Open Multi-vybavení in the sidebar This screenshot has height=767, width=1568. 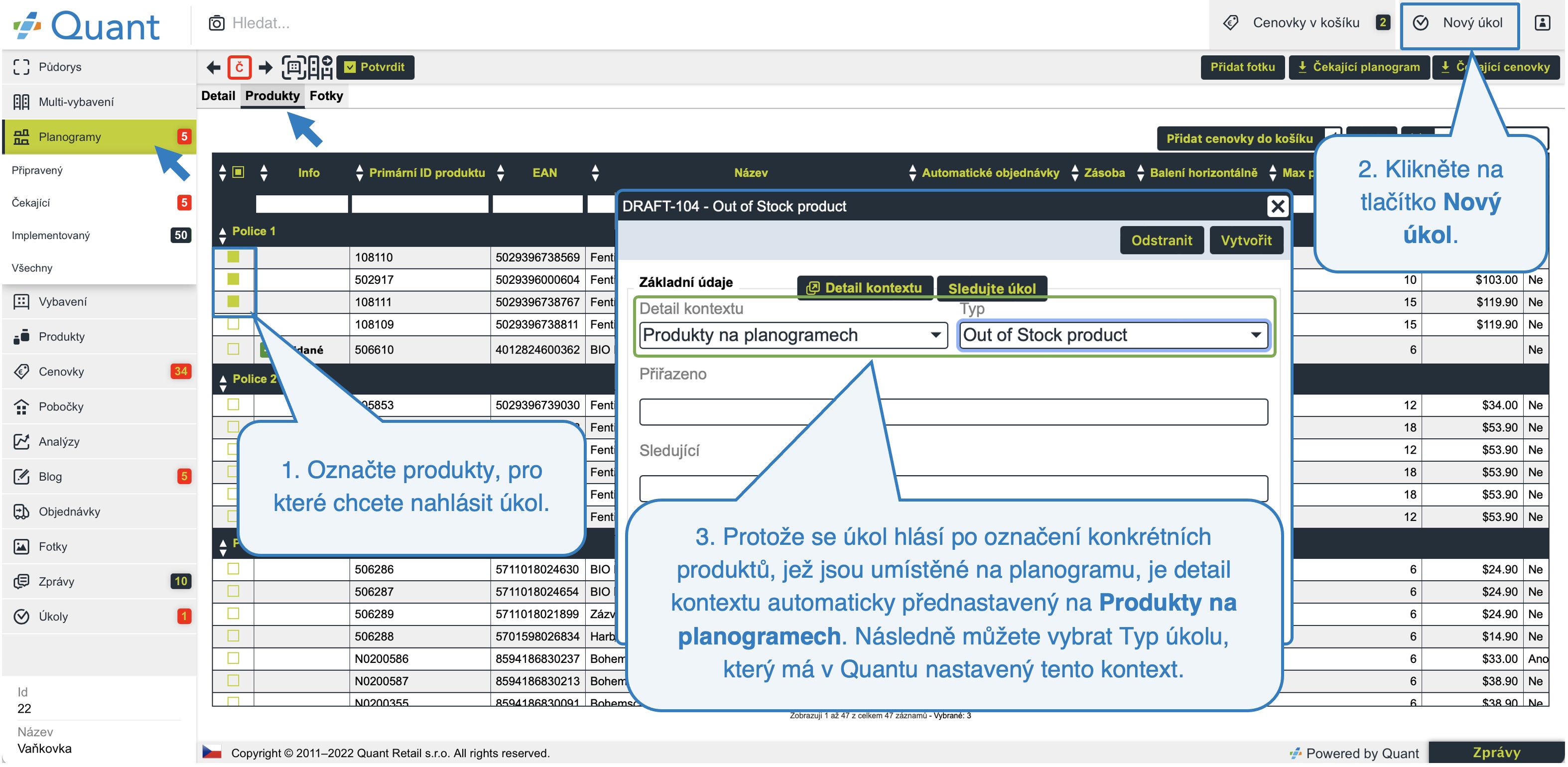pos(99,102)
